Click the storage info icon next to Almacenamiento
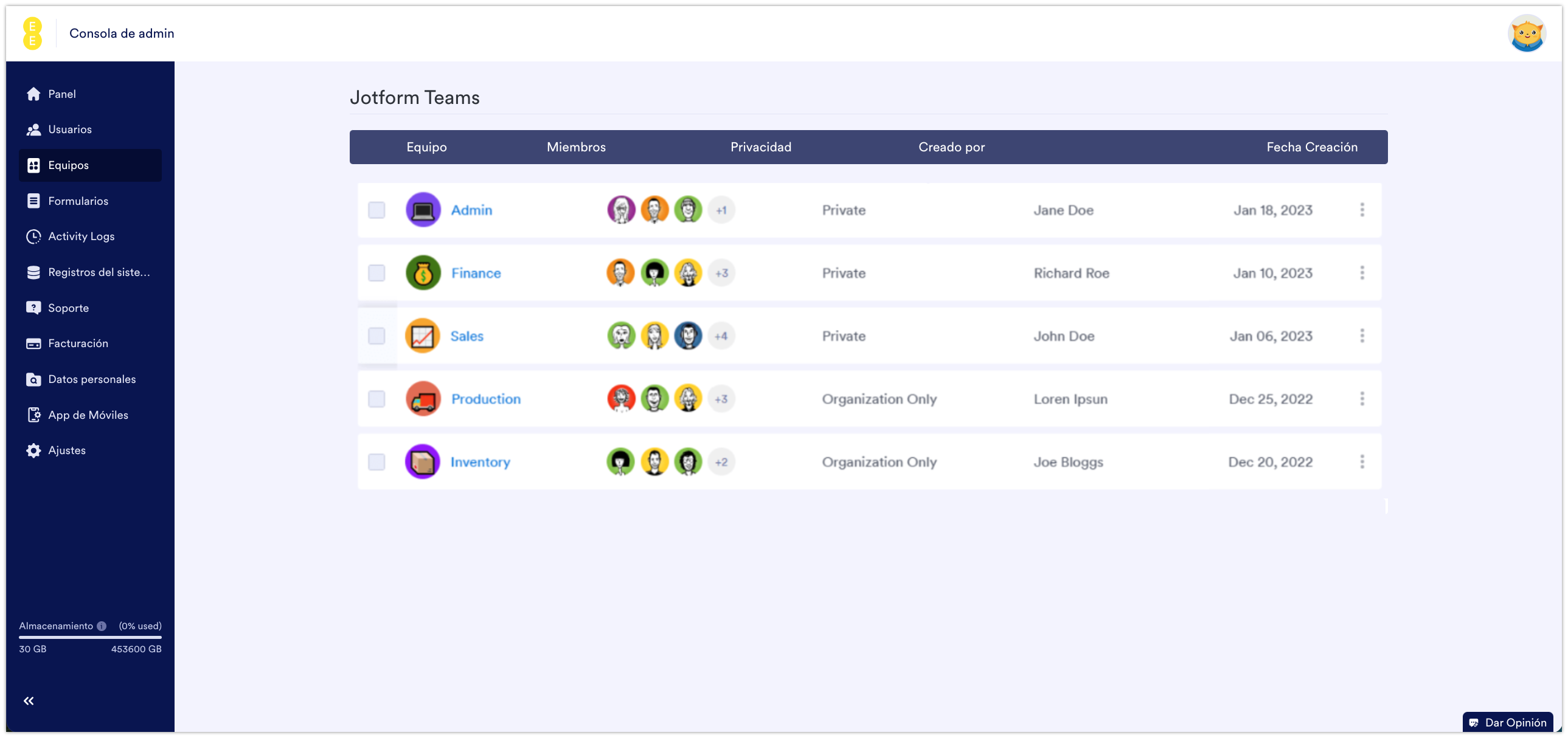 click(x=102, y=626)
